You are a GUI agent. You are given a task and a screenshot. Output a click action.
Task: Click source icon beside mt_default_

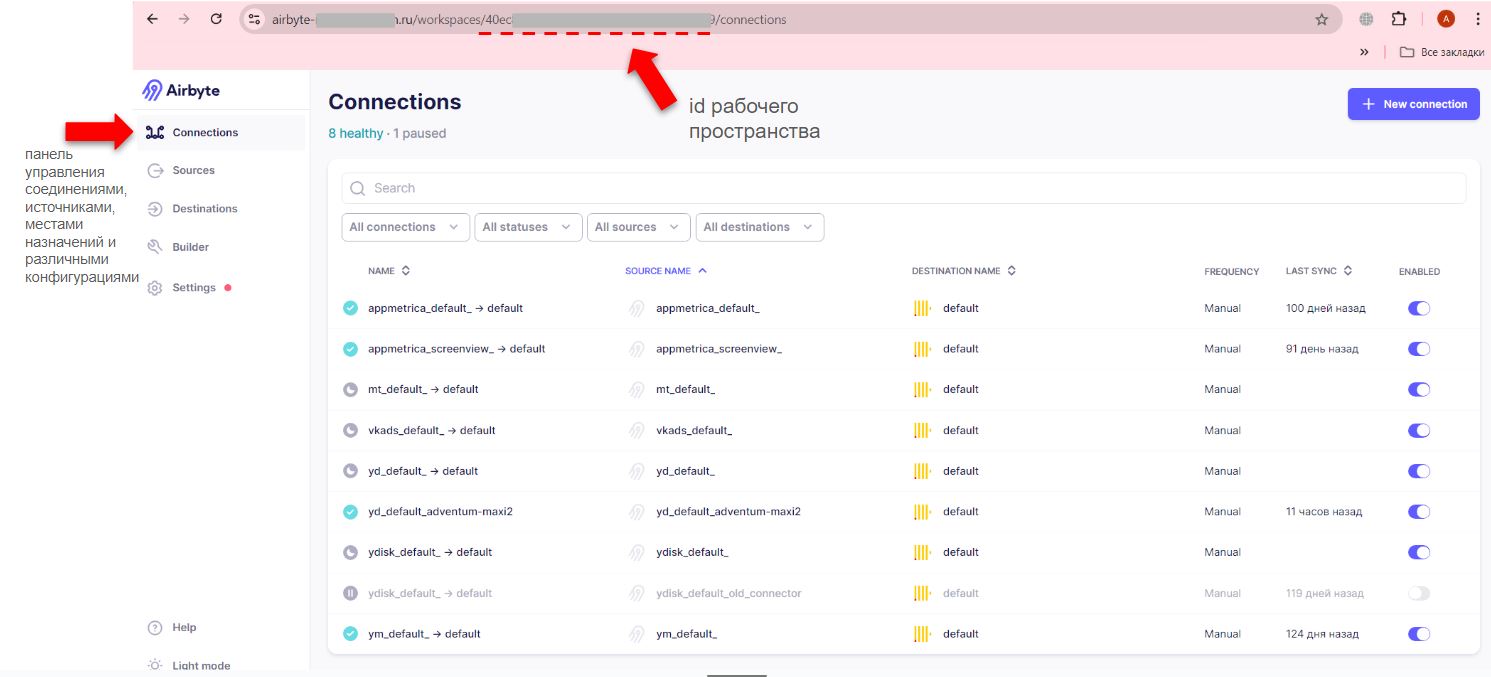click(635, 389)
